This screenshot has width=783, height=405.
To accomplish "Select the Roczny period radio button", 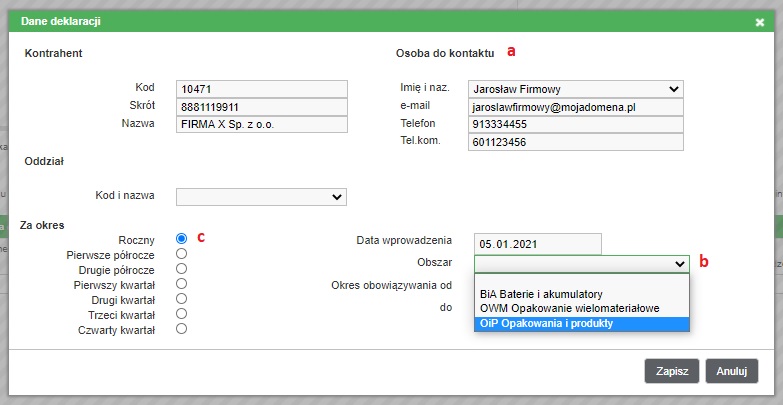I will click(x=181, y=239).
